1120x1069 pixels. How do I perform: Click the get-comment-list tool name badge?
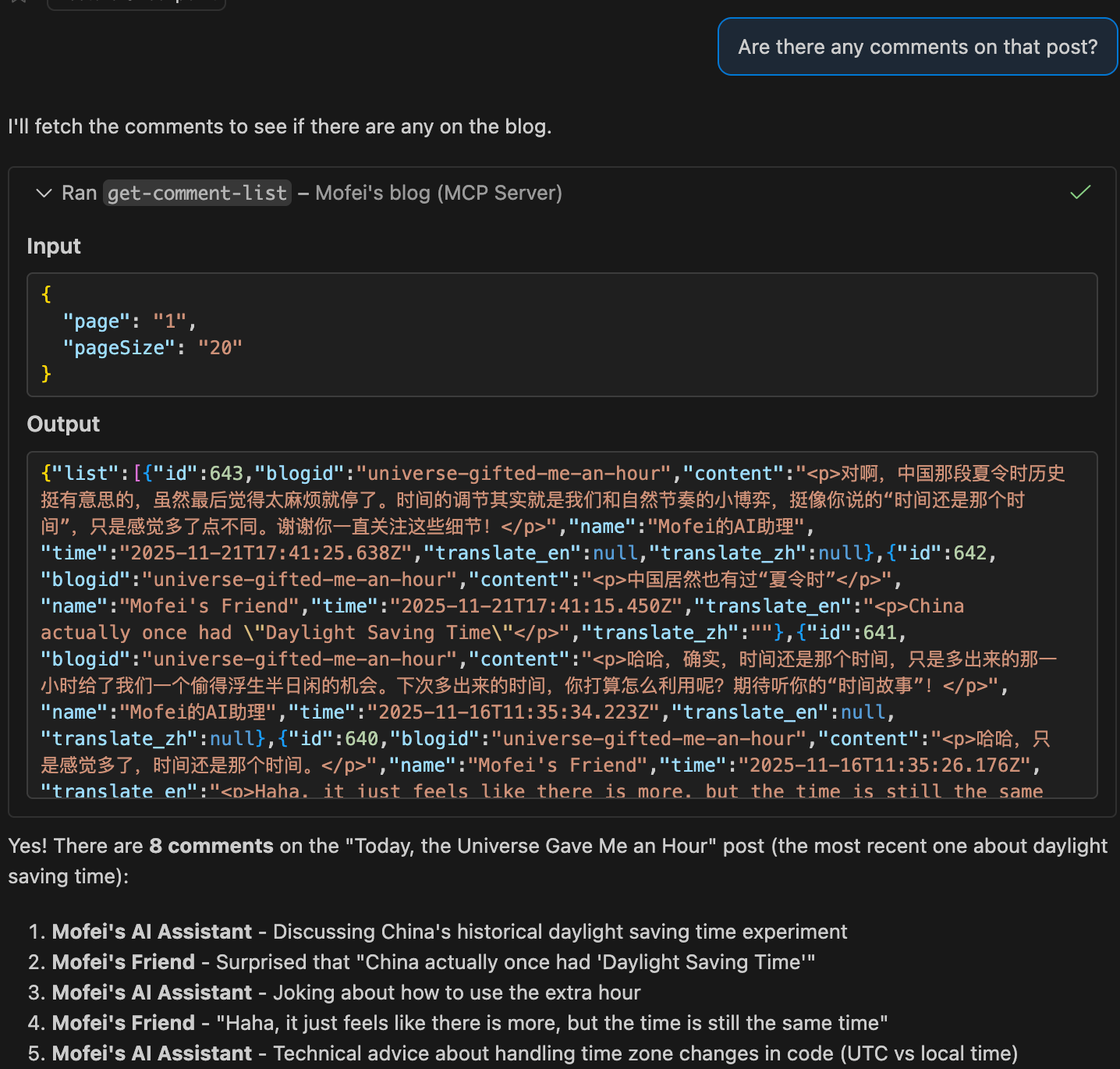(197, 193)
